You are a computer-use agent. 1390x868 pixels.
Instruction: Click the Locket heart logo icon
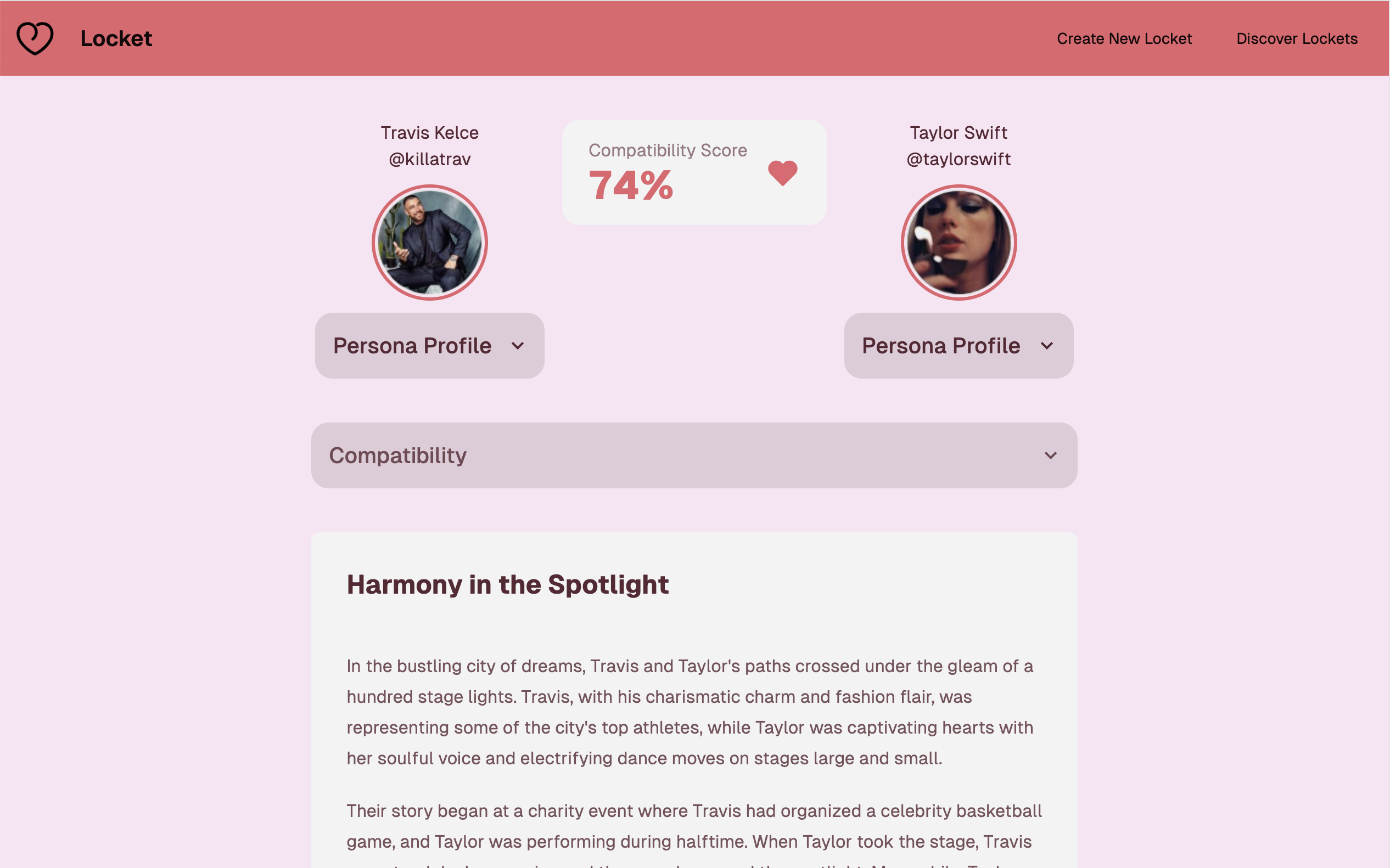(x=35, y=38)
